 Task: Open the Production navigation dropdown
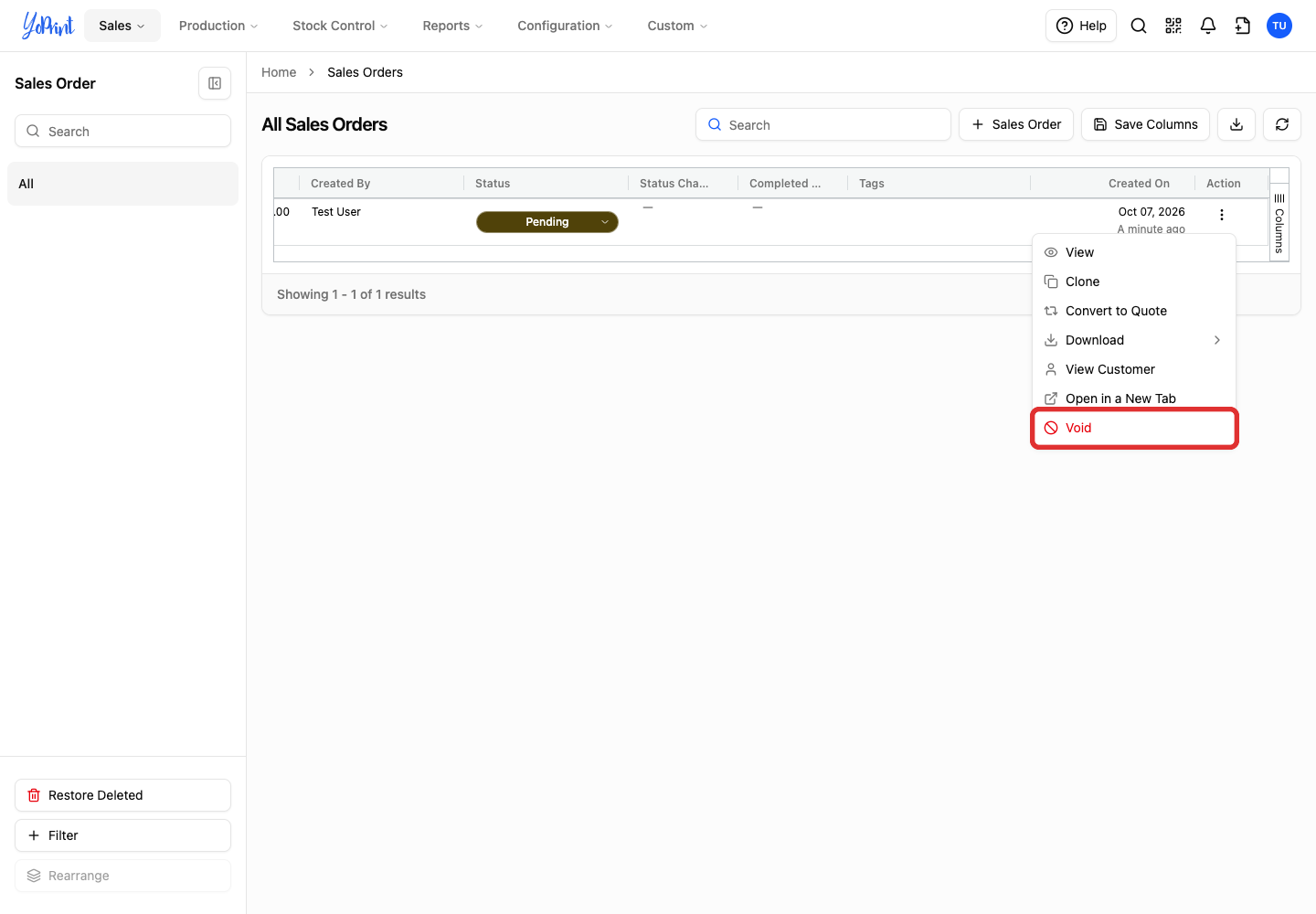pos(218,26)
